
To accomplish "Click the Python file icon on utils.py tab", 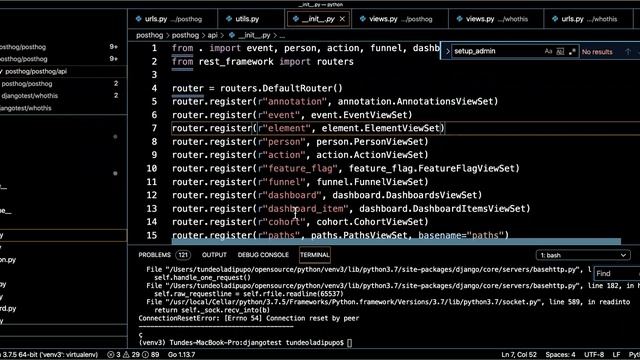I will click(229, 19).
